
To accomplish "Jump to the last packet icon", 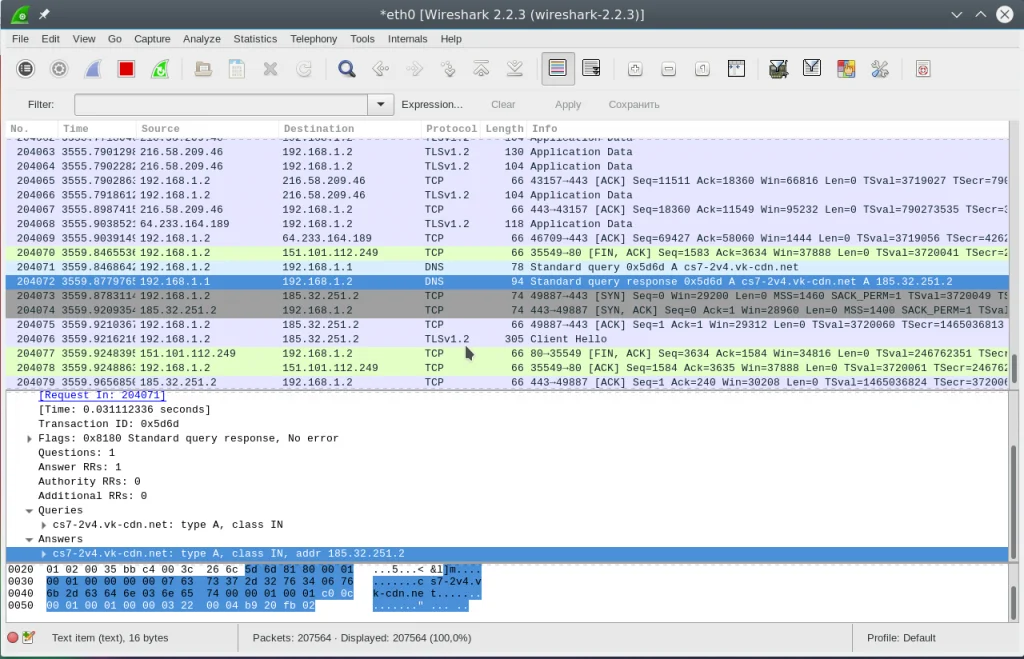I will (x=515, y=69).
